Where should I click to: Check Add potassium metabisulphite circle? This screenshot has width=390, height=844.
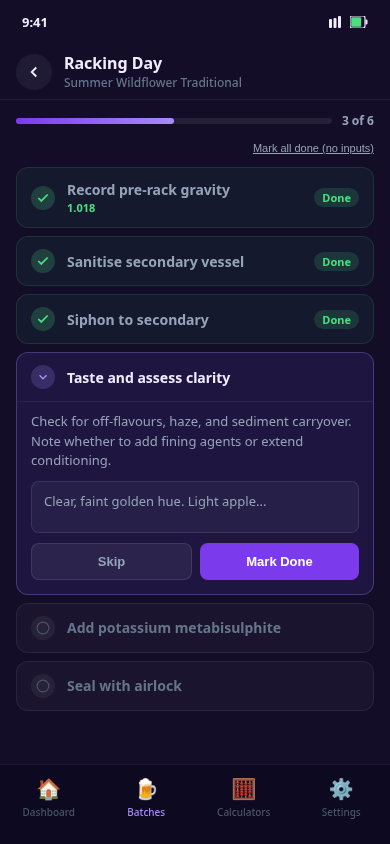click(x=43, y=628)
